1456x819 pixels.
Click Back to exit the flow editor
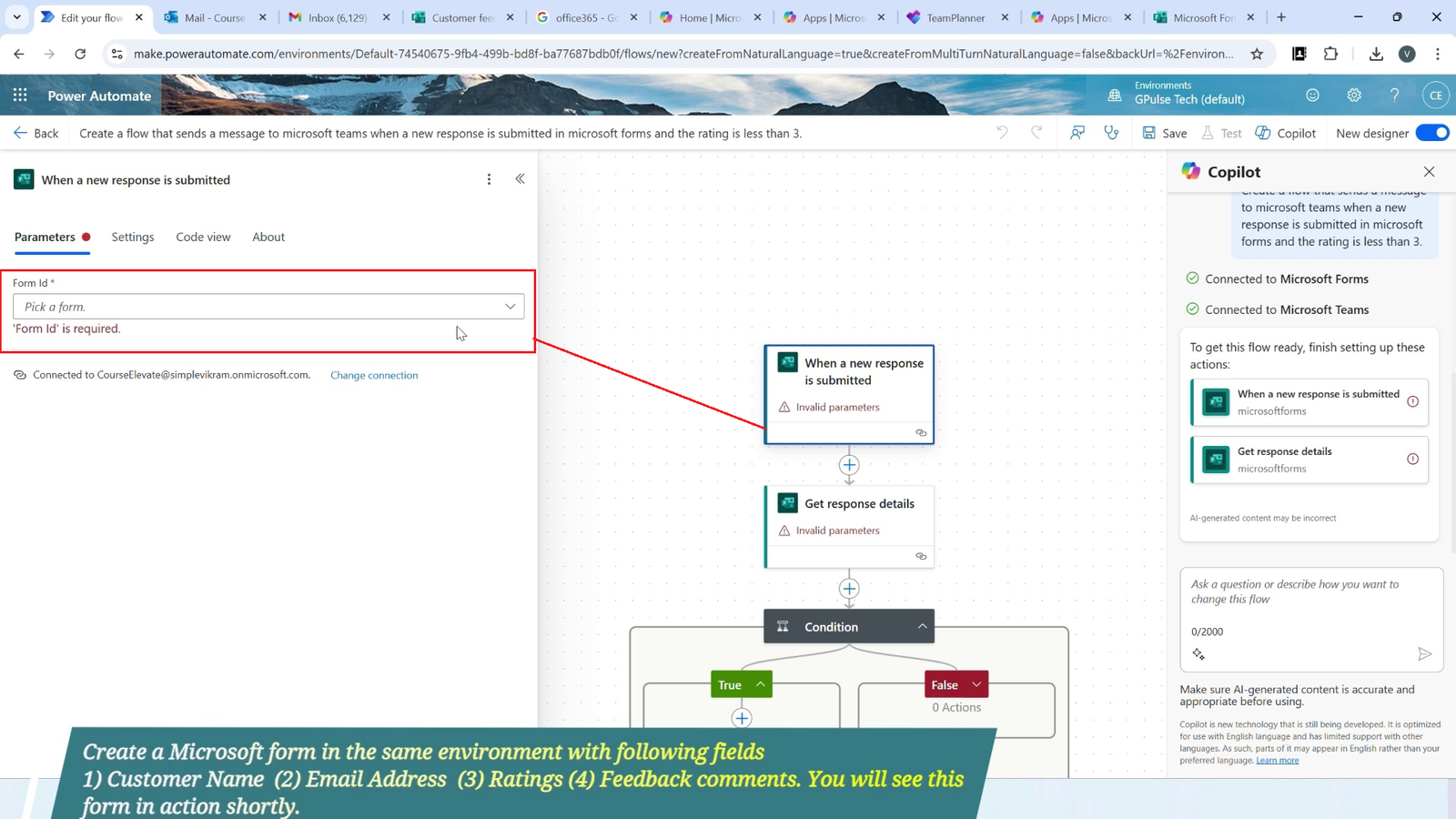(36, 133)
